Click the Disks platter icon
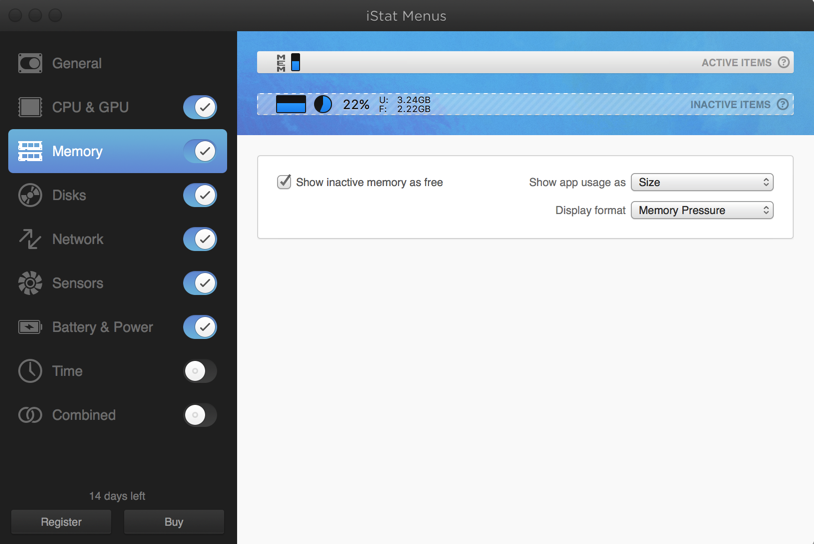 30,195
